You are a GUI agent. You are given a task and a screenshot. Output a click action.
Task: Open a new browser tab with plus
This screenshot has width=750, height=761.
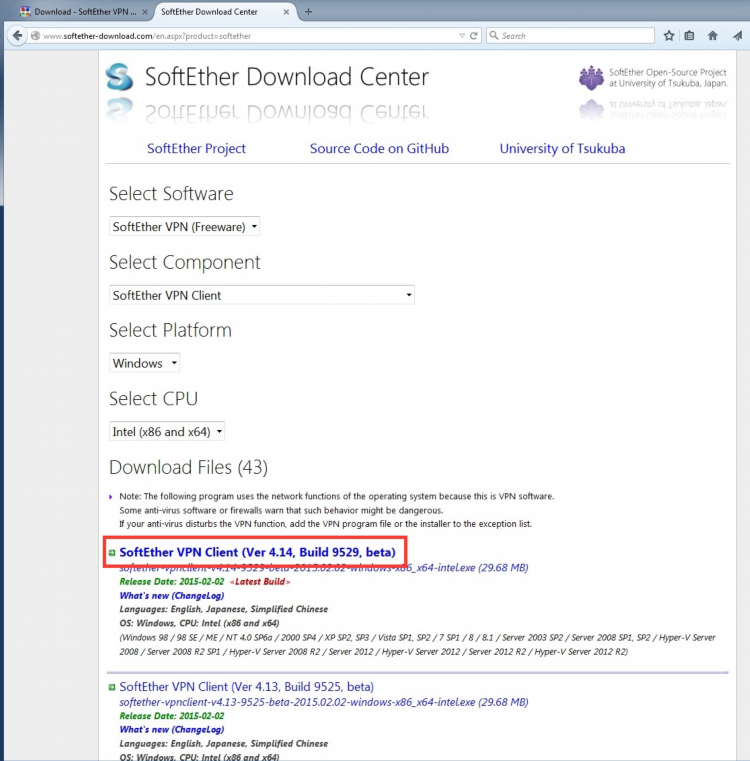tap(308, 12)
